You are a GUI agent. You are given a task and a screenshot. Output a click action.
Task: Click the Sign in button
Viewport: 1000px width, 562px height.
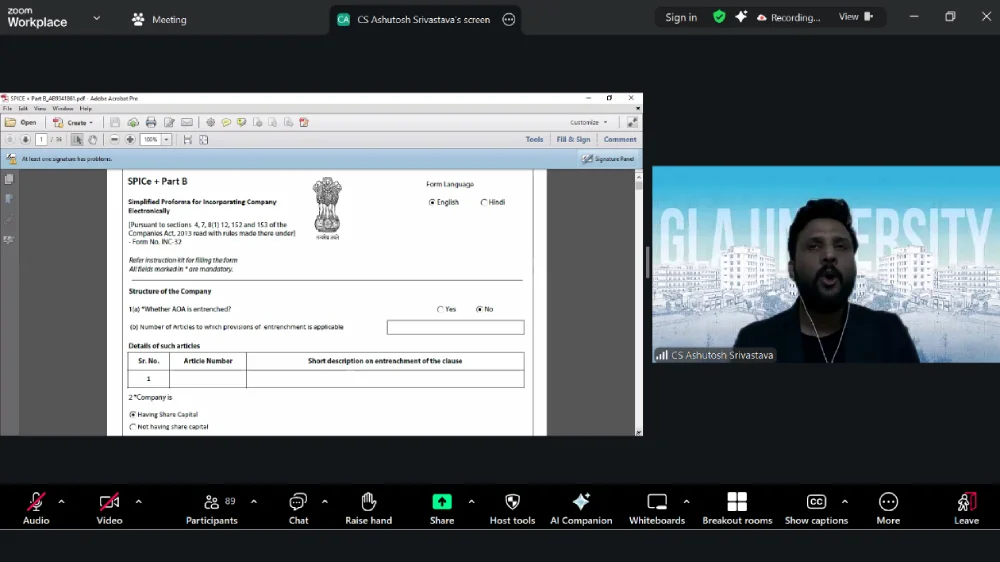tap(681, 18)
